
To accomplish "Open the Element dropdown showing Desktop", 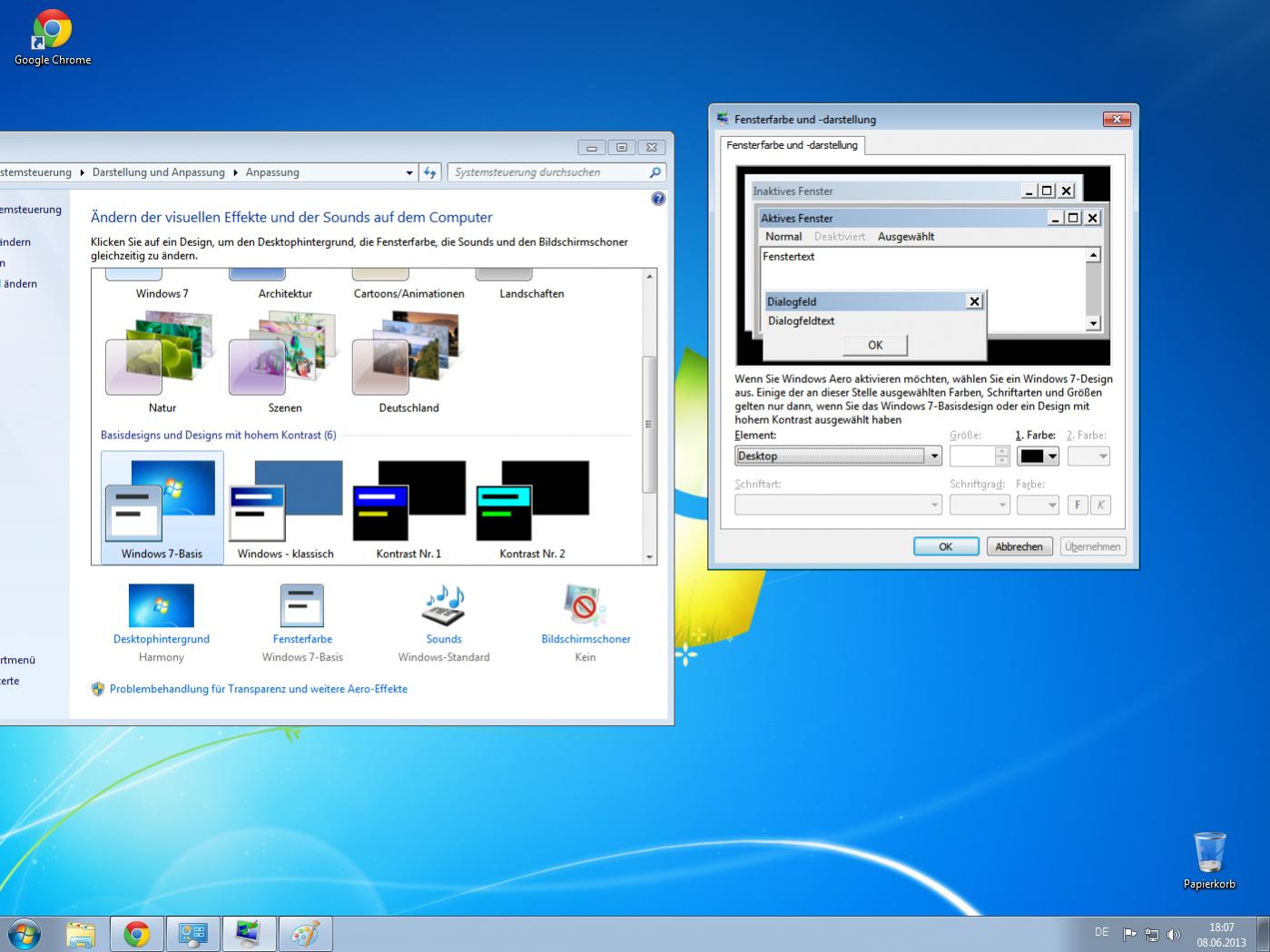I will click(x=838, y=456).
